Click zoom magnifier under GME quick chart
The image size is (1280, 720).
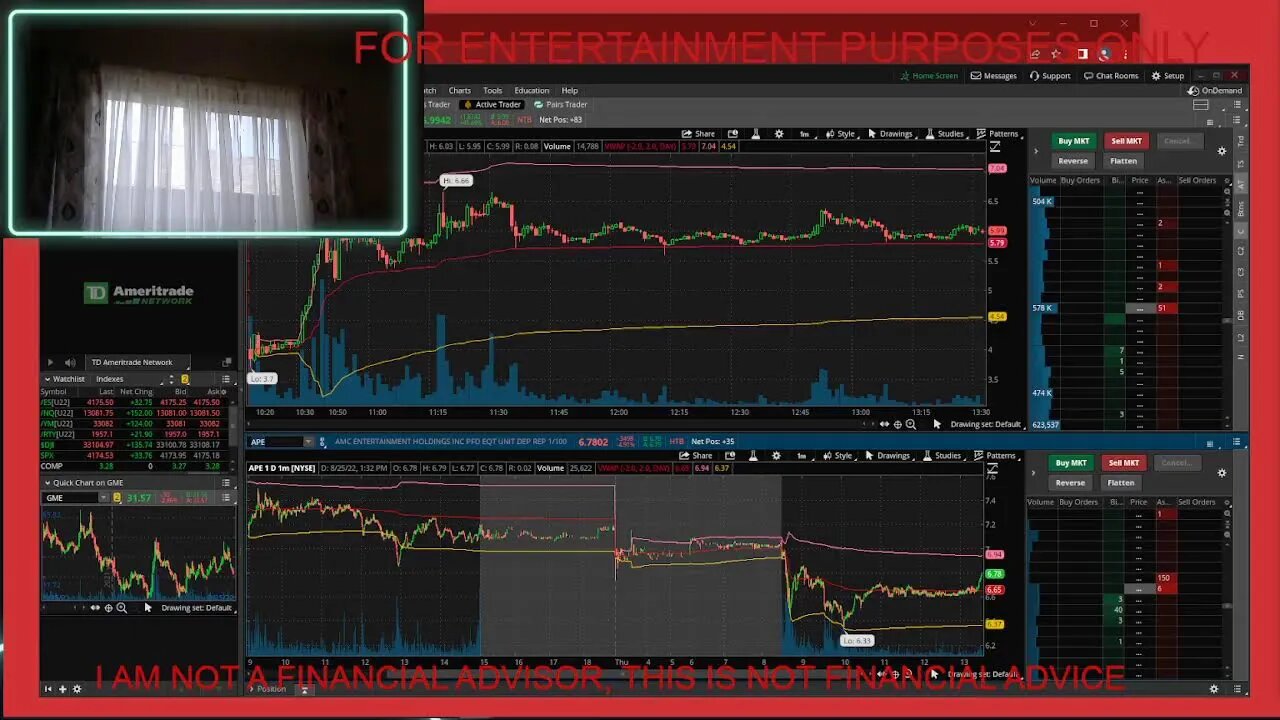click(x=121, y=607)
